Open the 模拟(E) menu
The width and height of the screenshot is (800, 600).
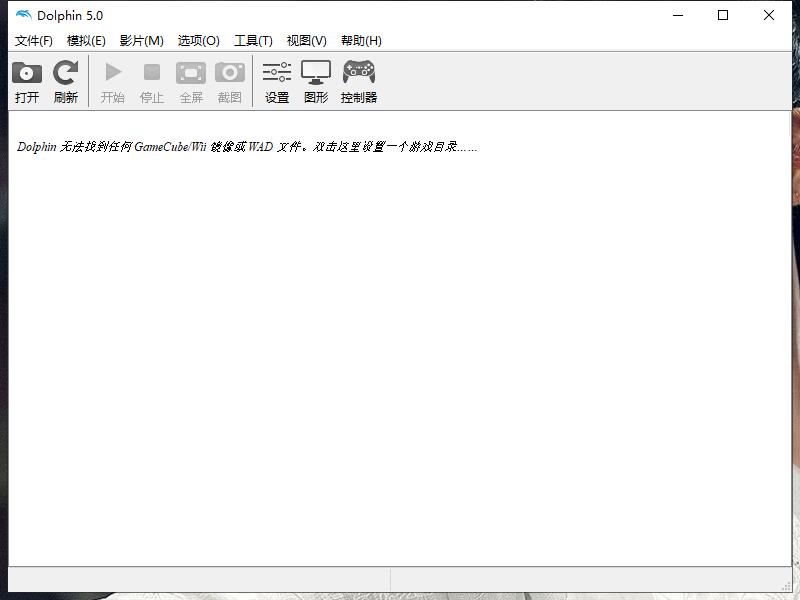pyautogui.click(x=86, y=41)
